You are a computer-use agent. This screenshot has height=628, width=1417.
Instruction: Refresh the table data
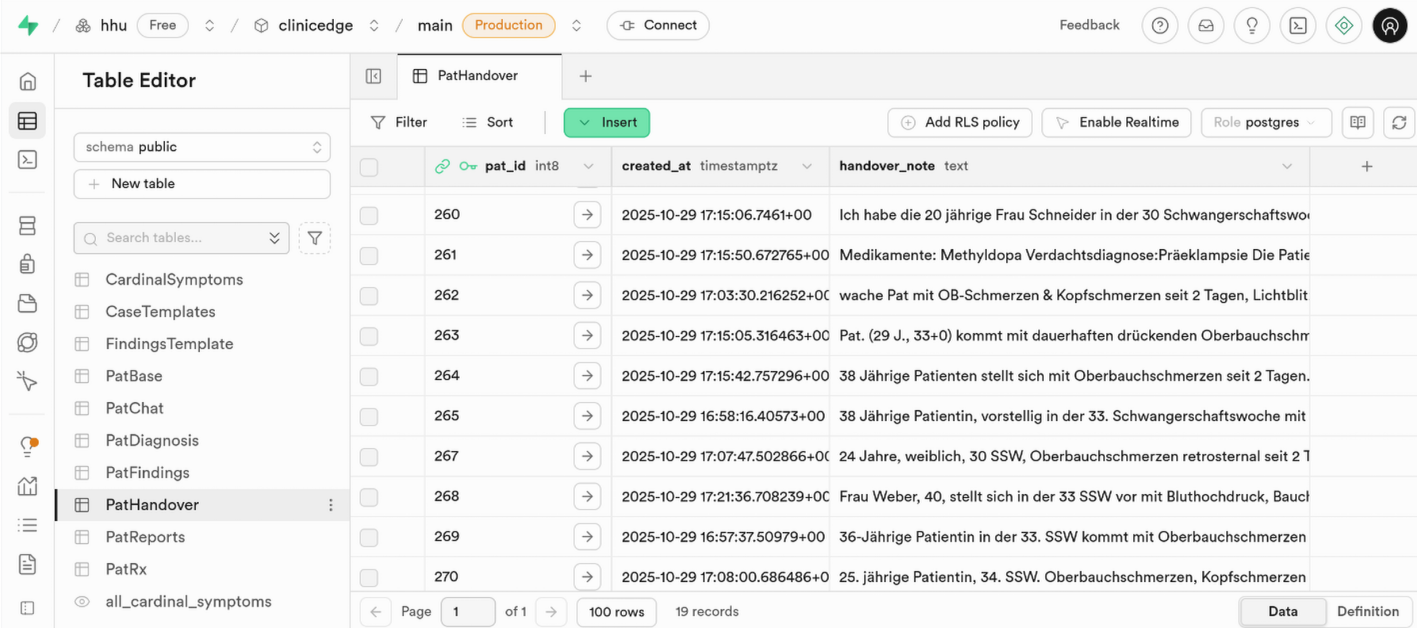click(1399, 122)
